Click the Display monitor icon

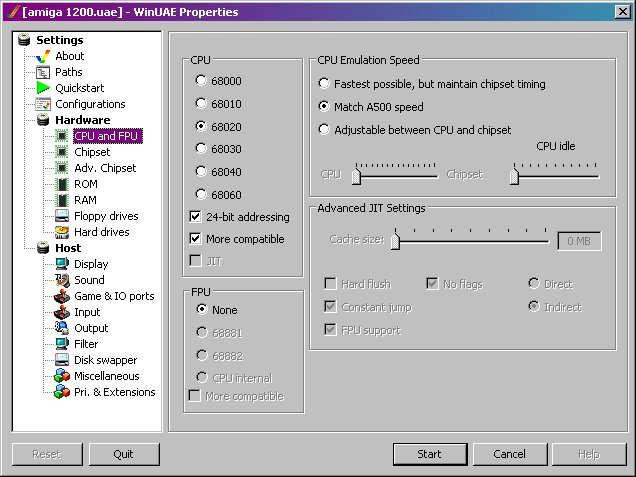(x=62, y=264)
